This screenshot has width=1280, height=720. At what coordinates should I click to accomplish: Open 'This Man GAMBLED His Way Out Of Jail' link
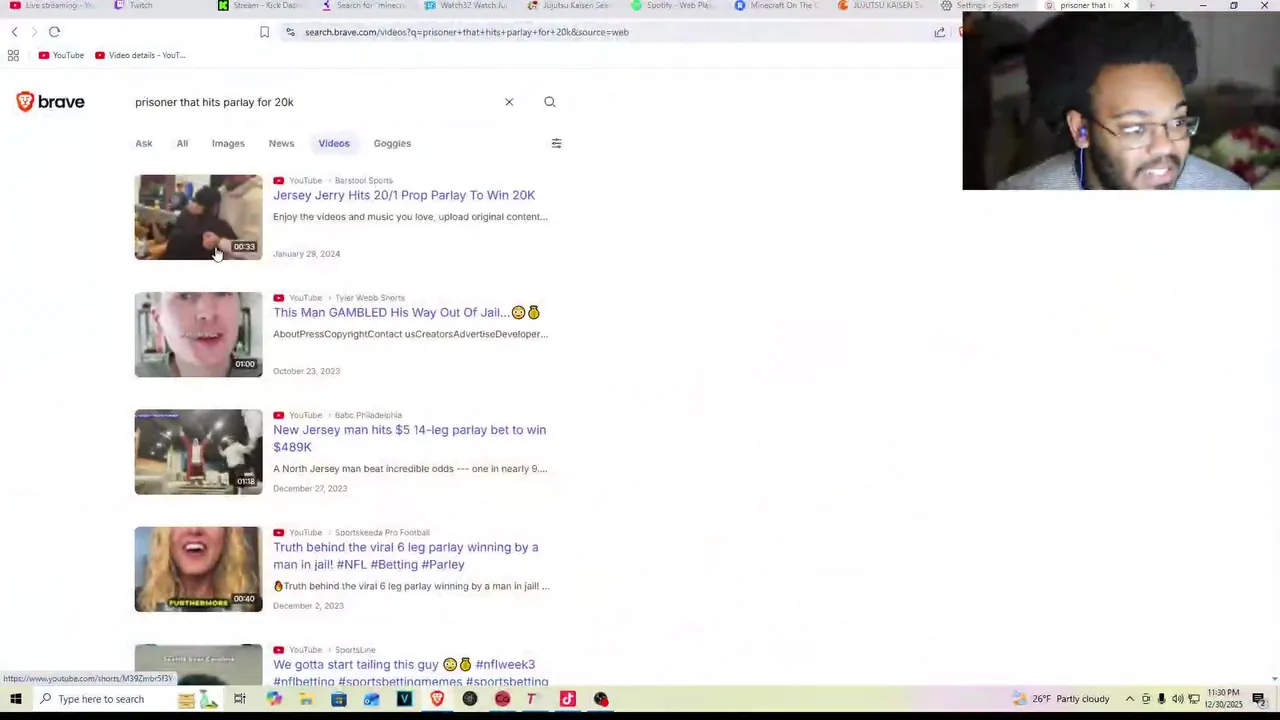click(x=406, y=312)
